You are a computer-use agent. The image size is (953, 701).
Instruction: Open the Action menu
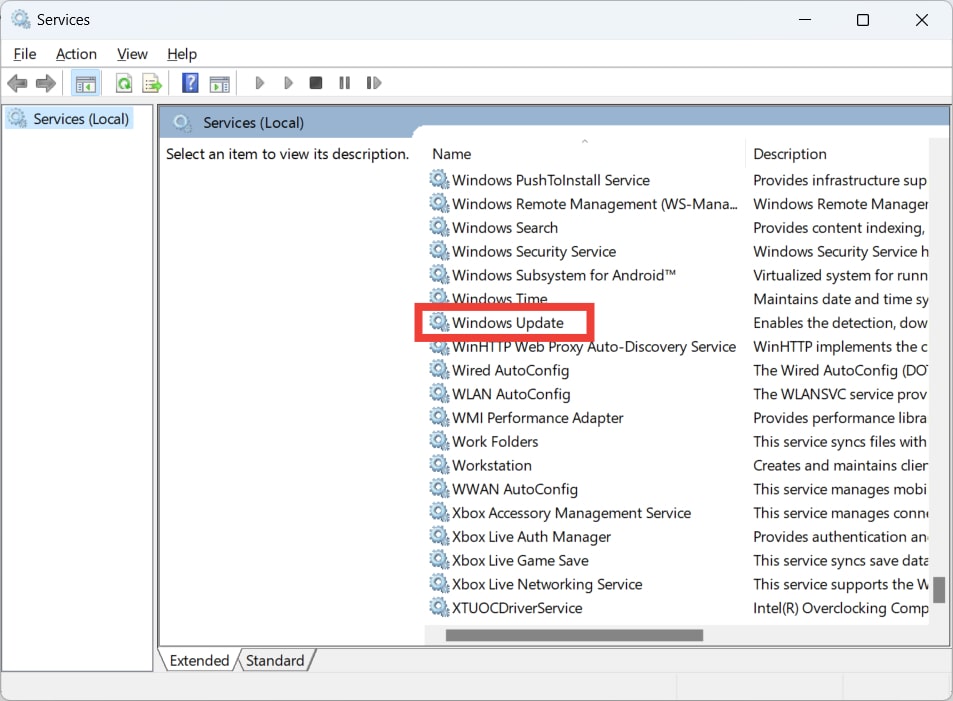[x=76, y=54]
